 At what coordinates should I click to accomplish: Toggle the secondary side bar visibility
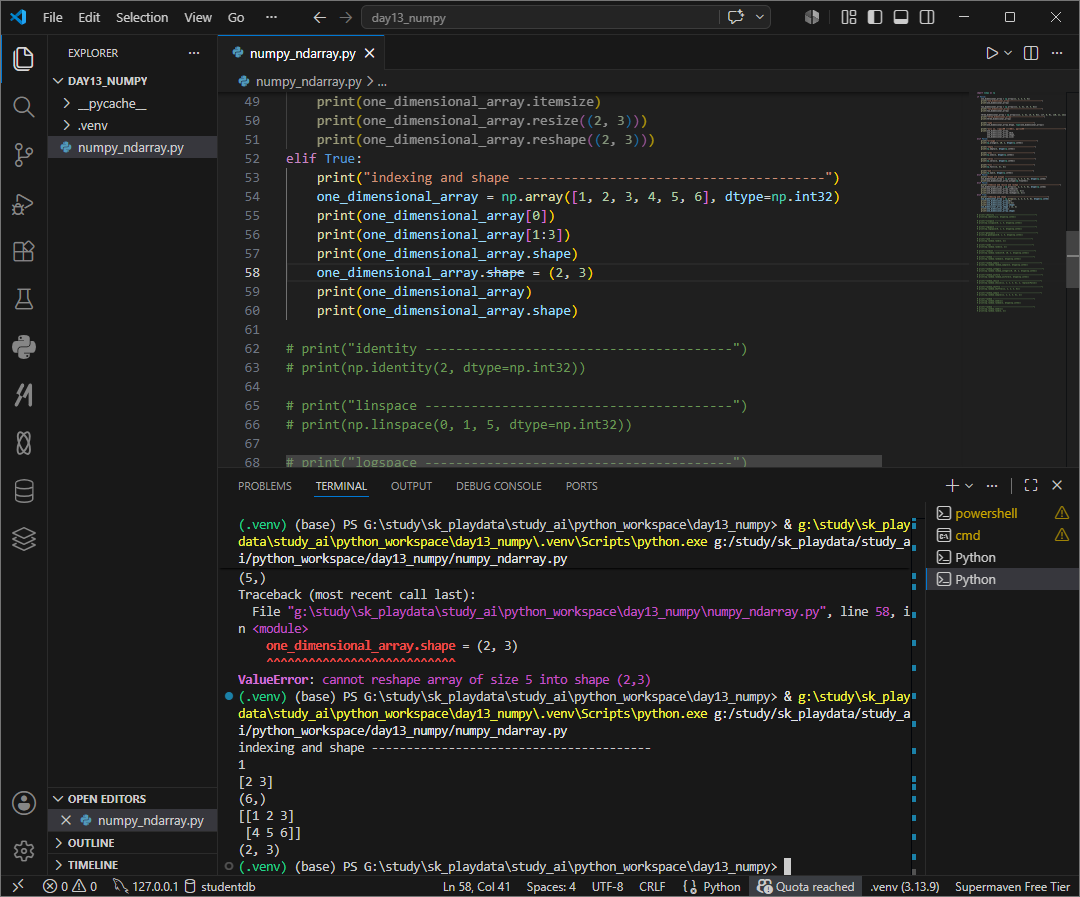click(x=927, y=17)
